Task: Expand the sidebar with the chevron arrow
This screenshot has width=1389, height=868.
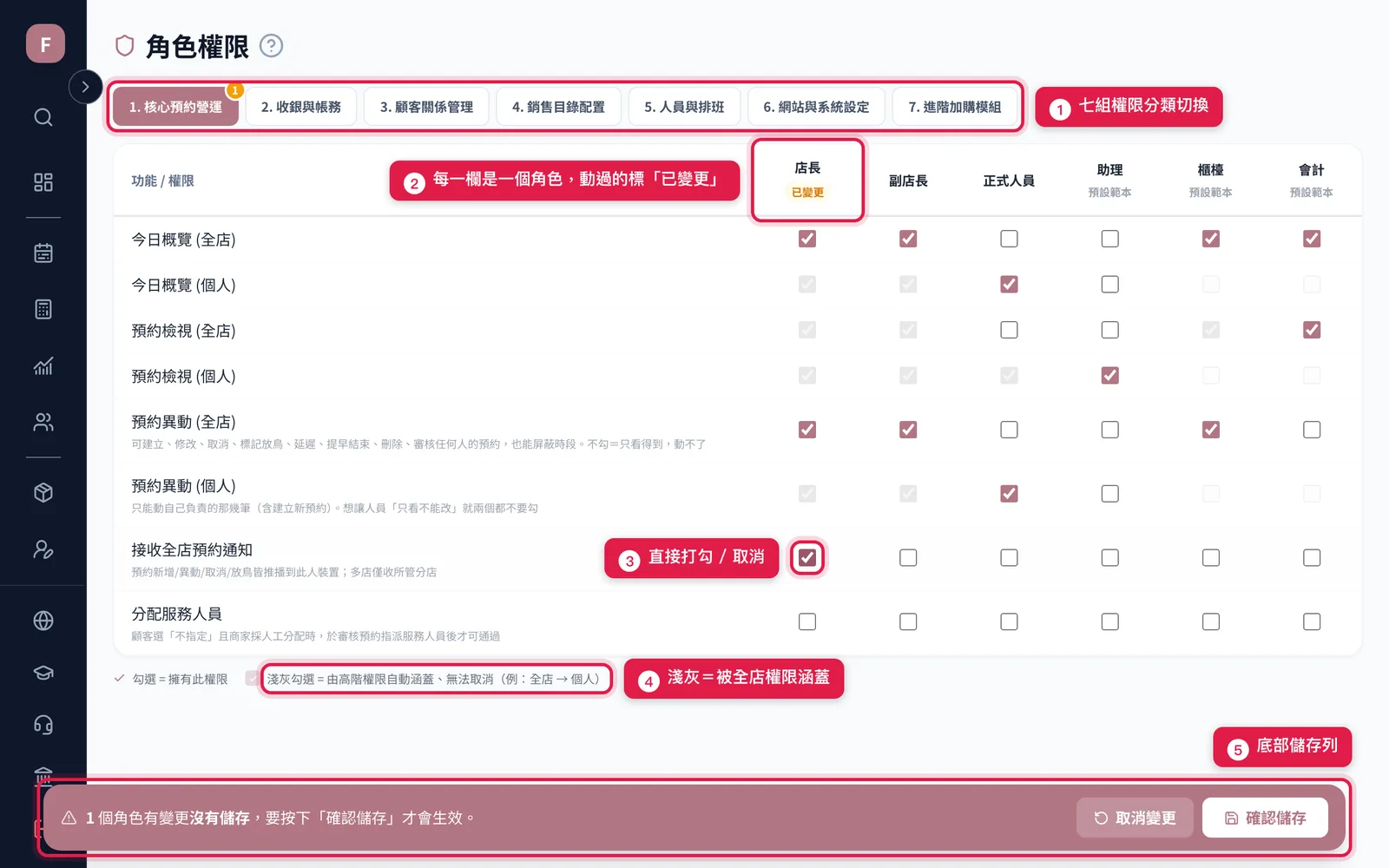Action: [x=85, y=87]
